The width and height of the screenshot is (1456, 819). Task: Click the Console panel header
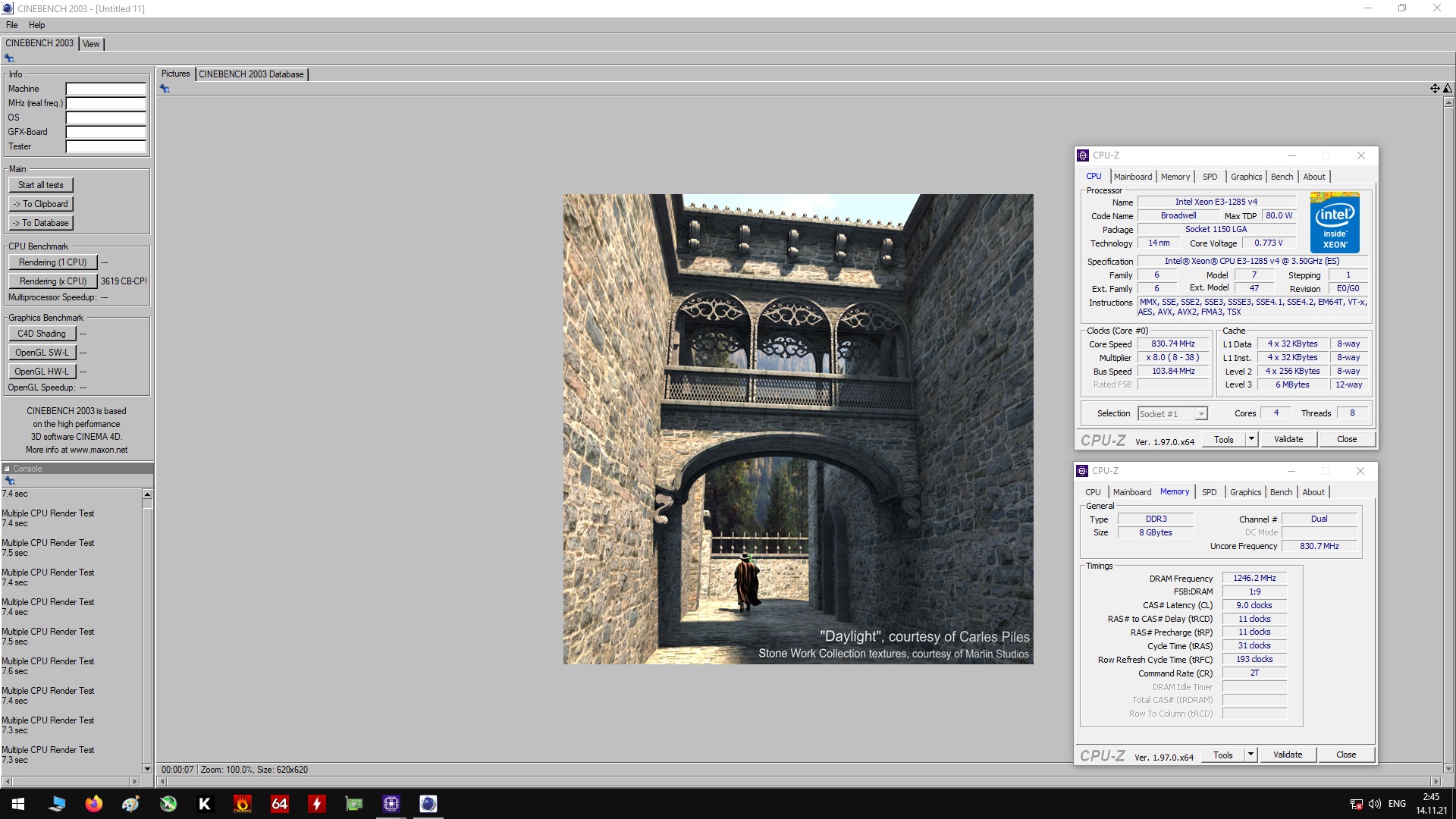pos(77,469)
